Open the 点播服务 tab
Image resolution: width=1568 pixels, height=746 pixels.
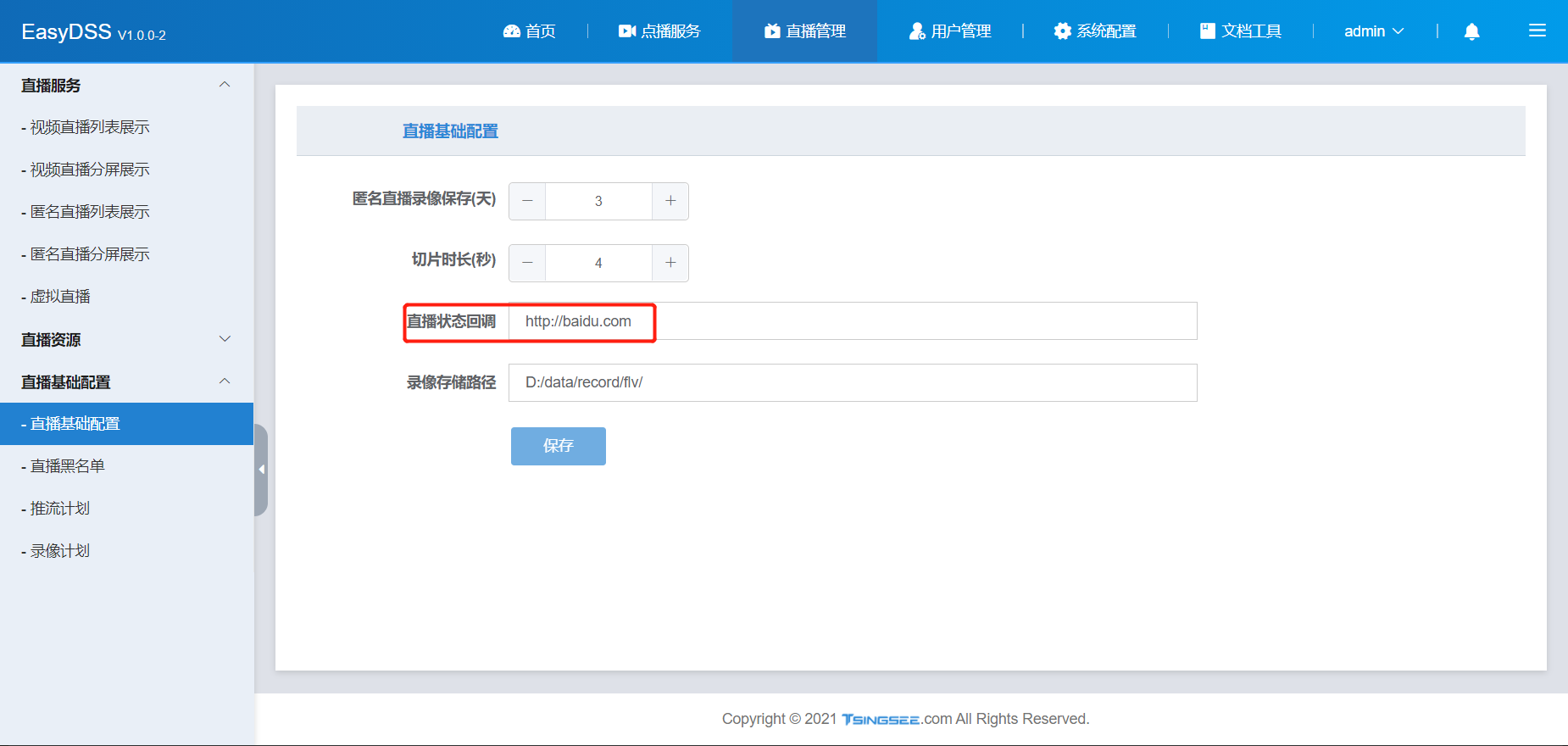click(659, 31)
